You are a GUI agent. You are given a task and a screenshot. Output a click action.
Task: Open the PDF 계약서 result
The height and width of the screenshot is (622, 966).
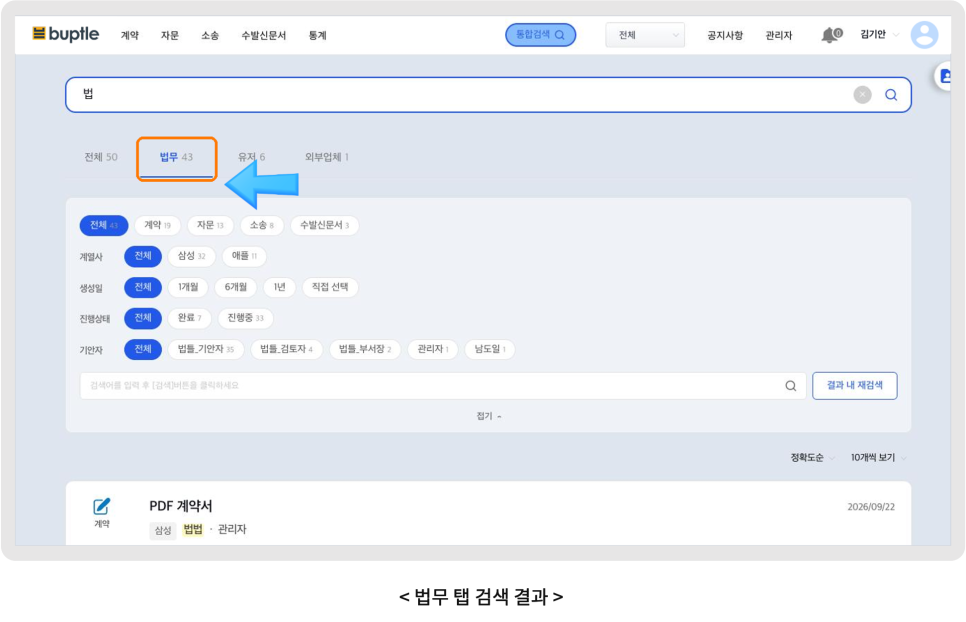tap(181, 506)
